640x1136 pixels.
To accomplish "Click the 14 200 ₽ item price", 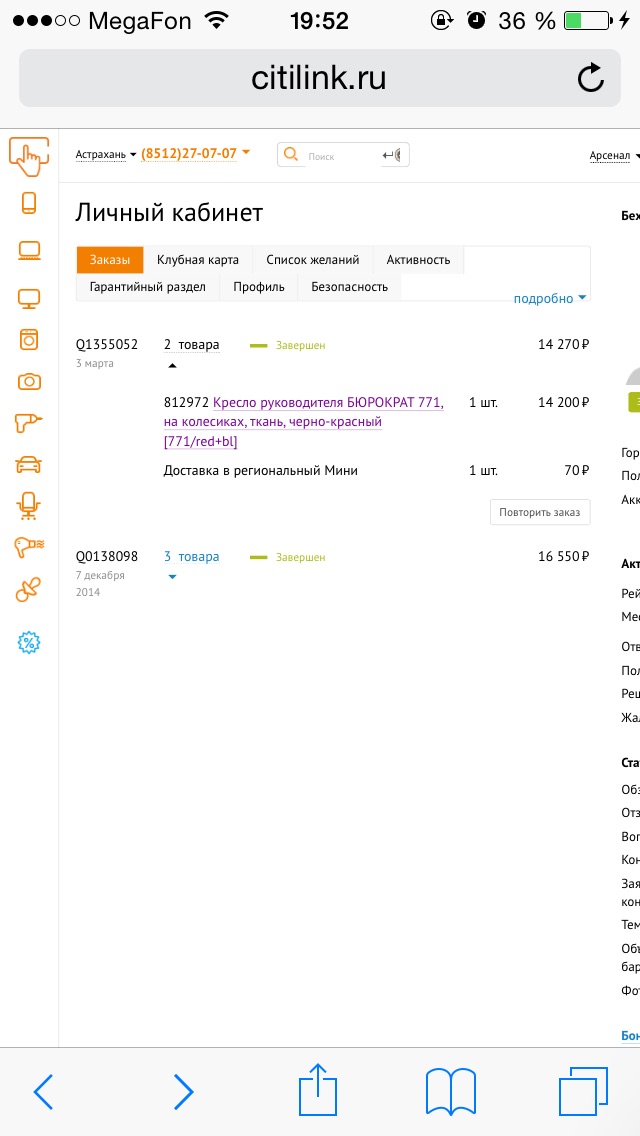I will (563, 402).
